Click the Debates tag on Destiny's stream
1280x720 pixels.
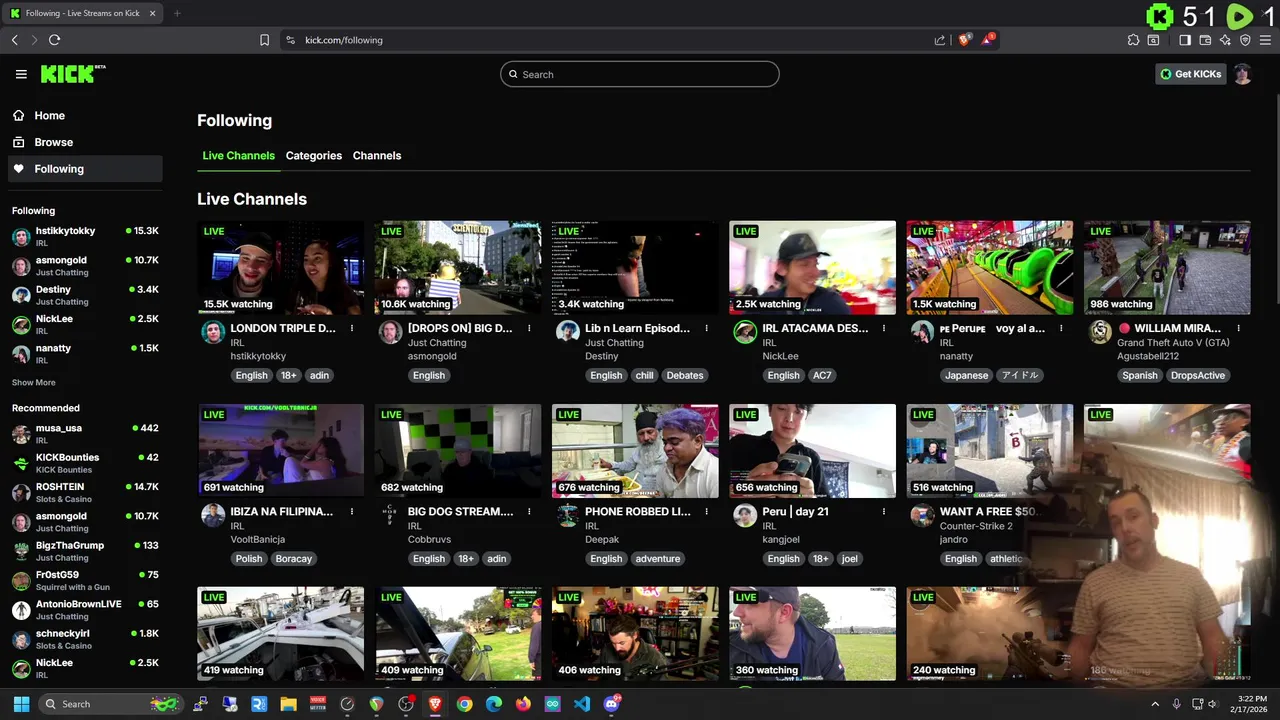pyautogui.click(x=685, y=376)
